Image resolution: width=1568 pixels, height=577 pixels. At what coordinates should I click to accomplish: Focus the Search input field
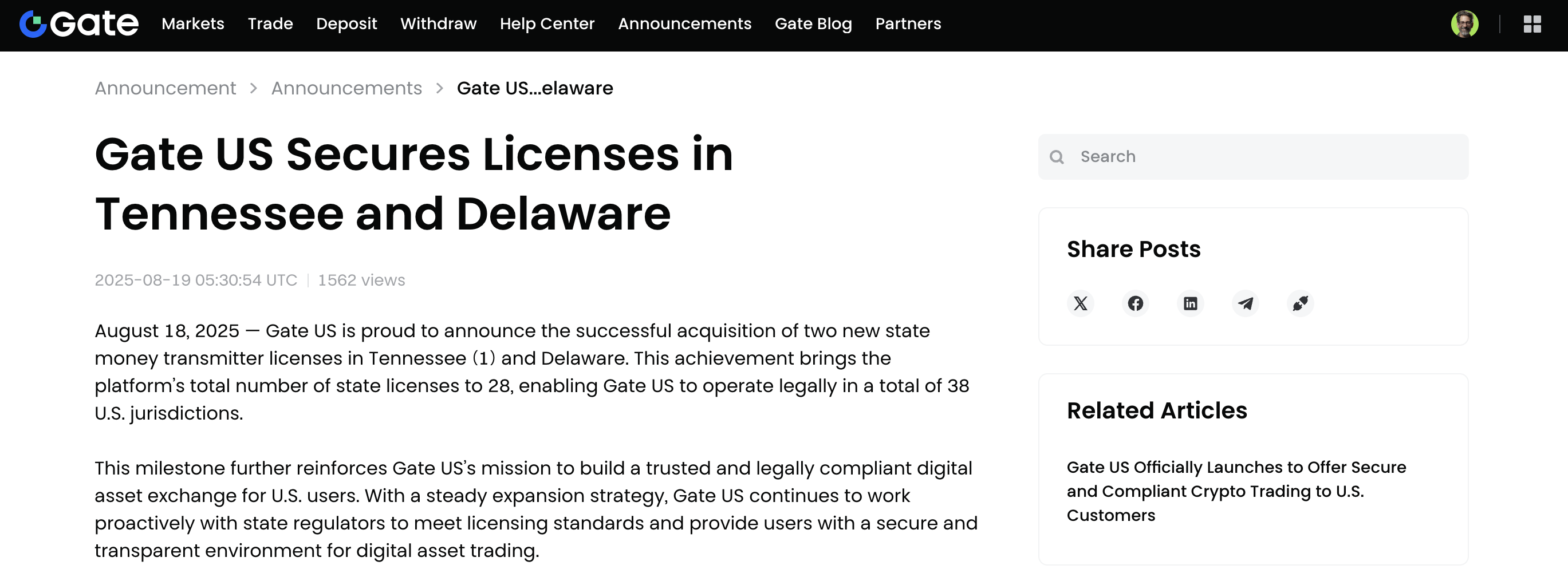click(1253, 157)
